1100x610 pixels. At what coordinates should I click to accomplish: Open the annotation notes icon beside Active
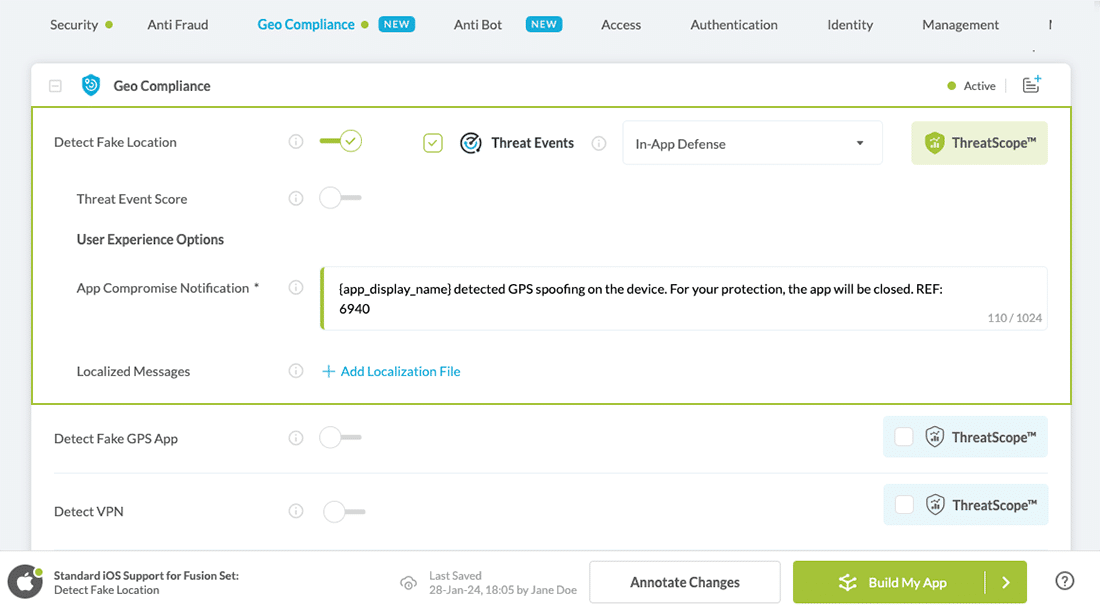tap(1031, 85)
